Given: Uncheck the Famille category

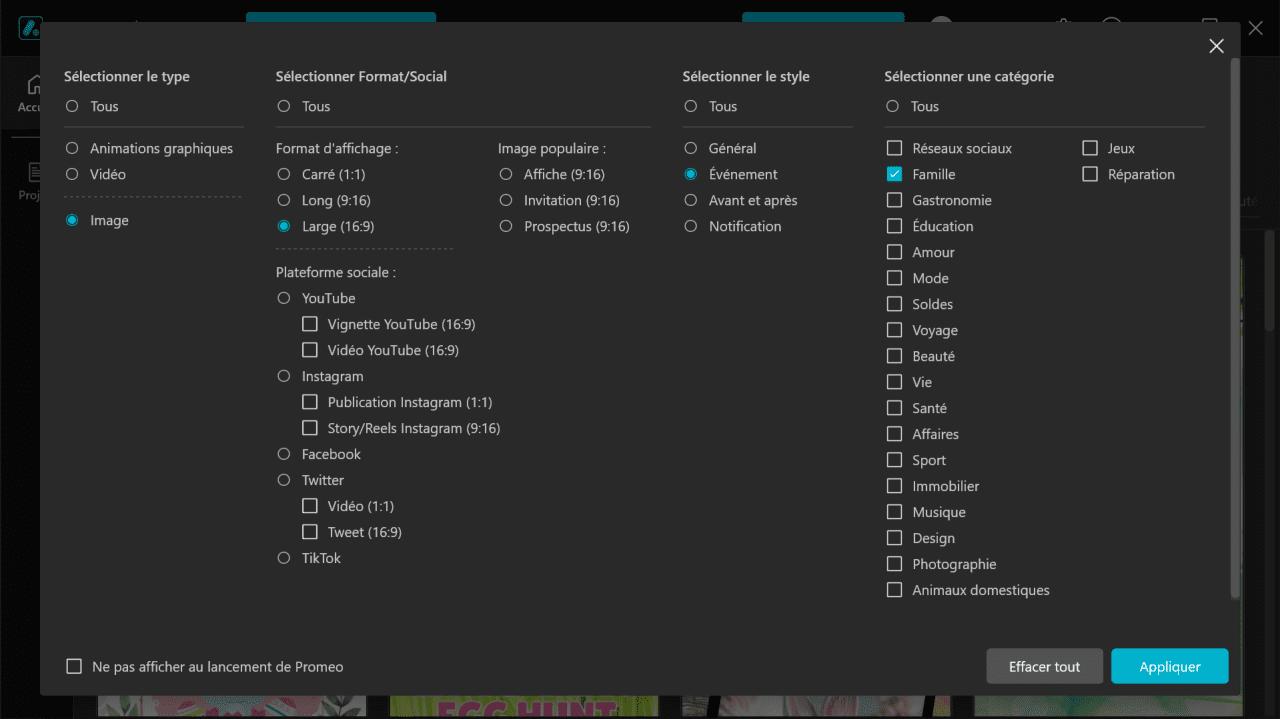Looking at the screenshot, I should click(x=895, y=174).
